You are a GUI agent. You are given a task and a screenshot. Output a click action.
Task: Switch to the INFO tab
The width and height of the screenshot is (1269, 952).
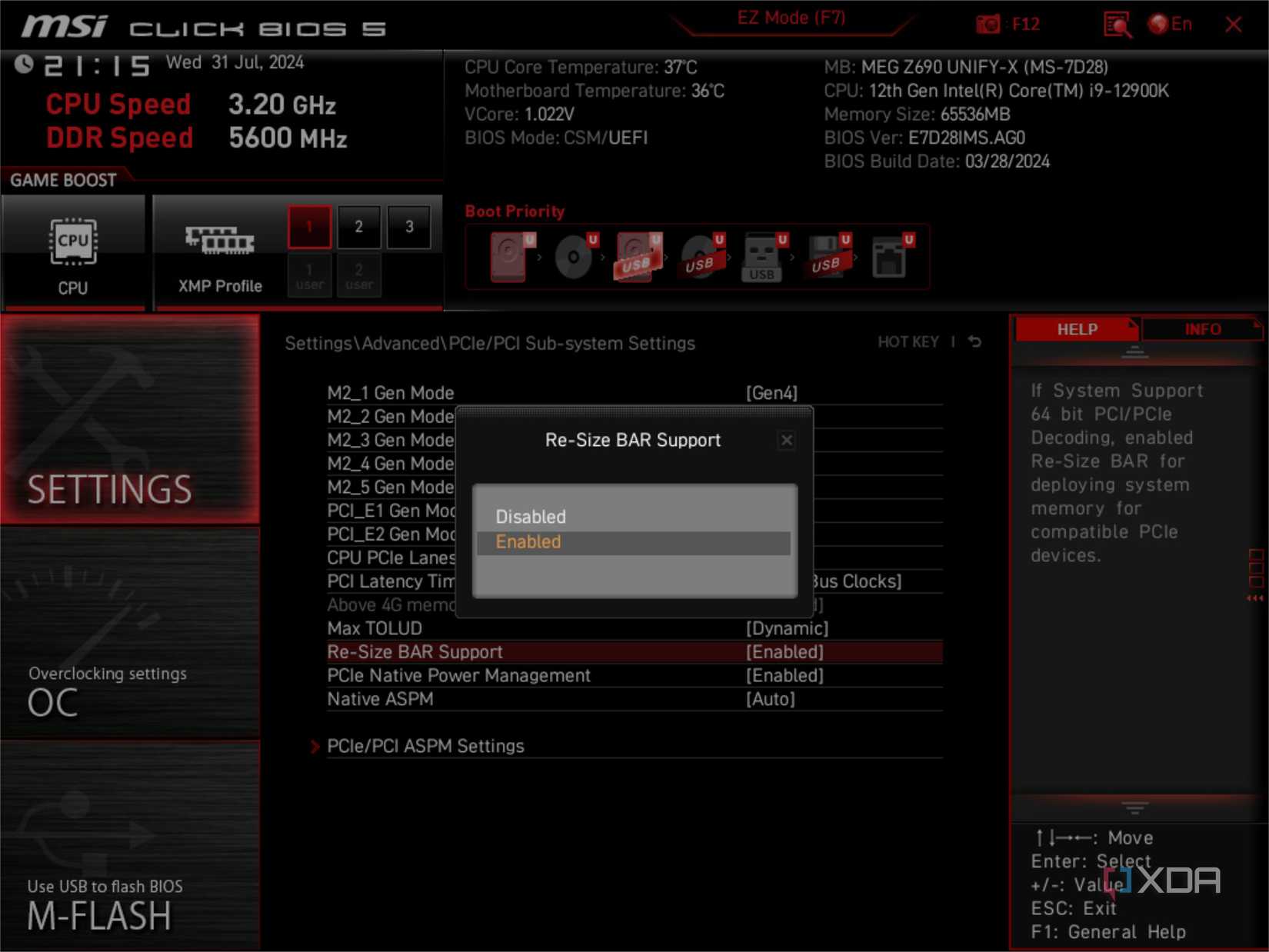tap(1202, 329)
